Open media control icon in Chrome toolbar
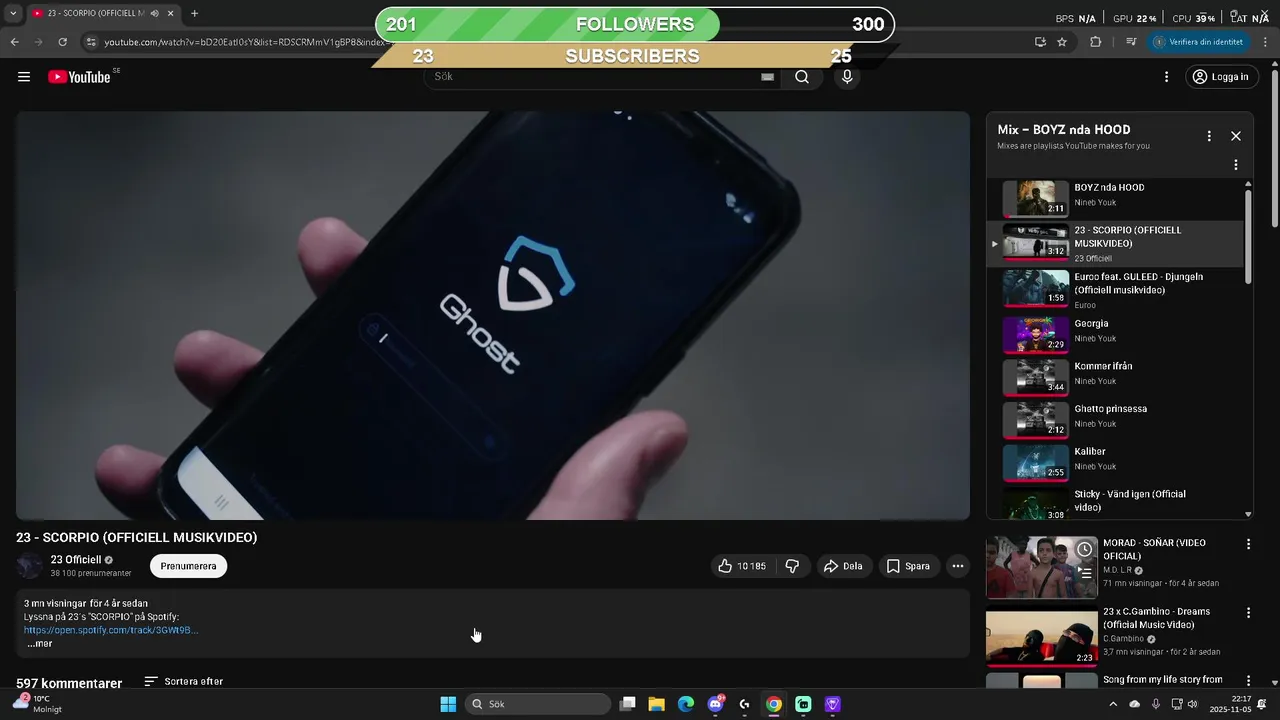 1131,42
